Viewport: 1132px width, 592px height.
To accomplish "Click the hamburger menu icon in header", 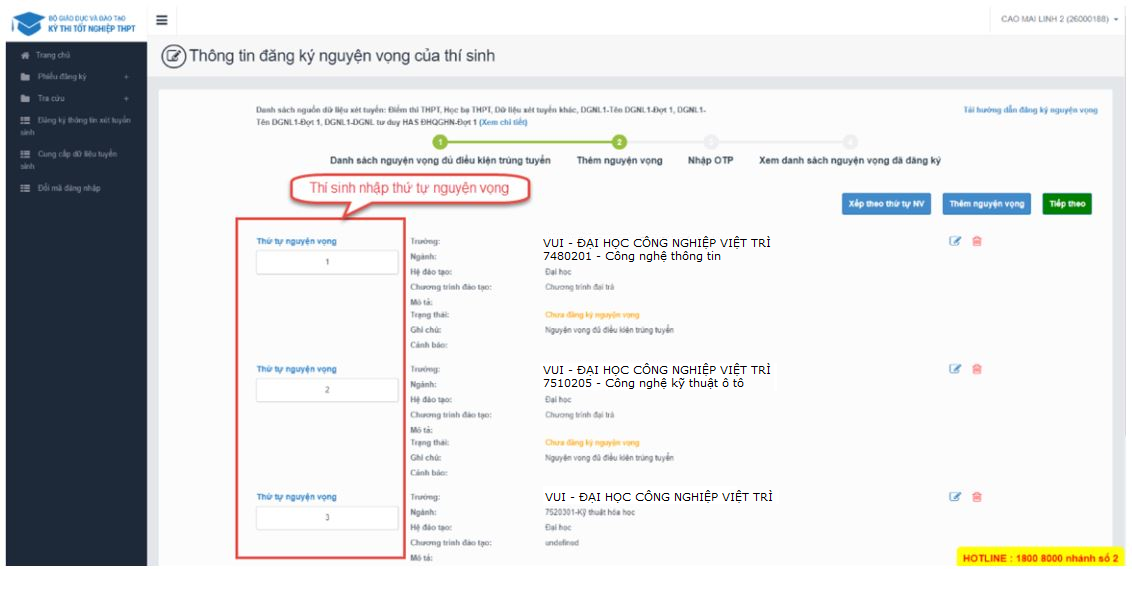I will click(162, 20).
